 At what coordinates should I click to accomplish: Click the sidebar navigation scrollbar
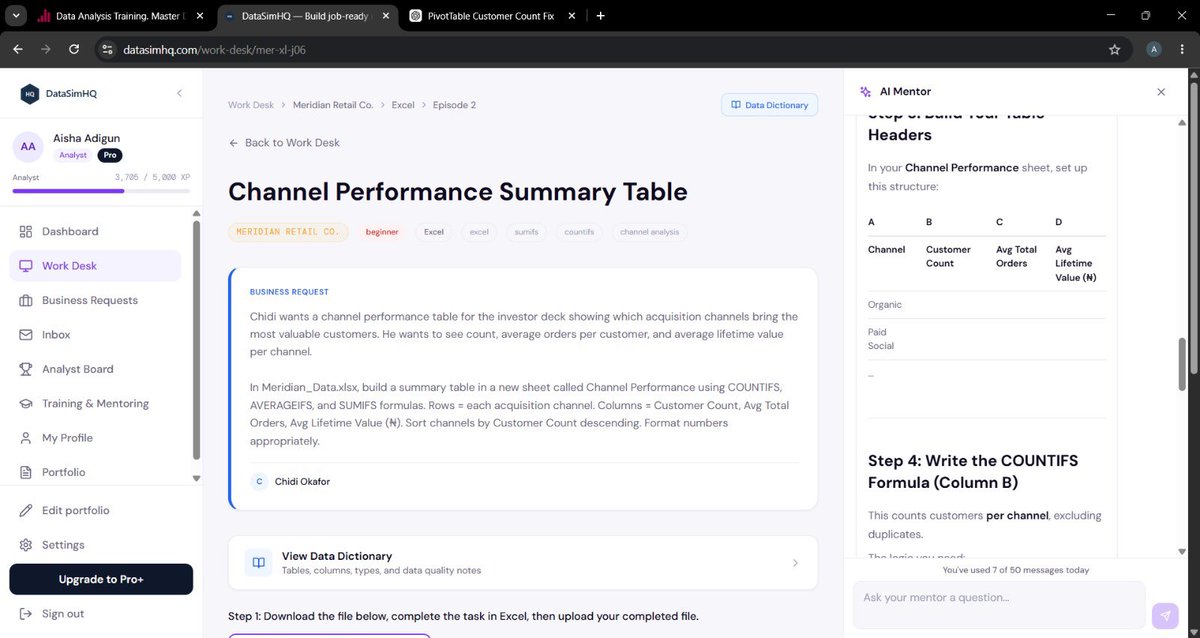pyautogui.click(x=197, y=340)
